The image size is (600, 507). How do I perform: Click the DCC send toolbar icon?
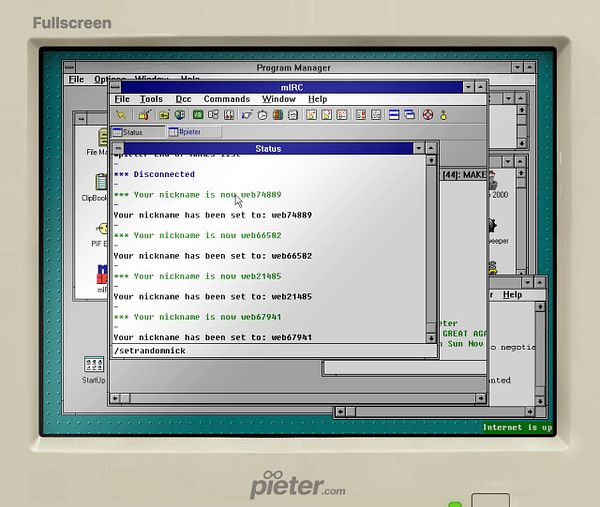247,115
